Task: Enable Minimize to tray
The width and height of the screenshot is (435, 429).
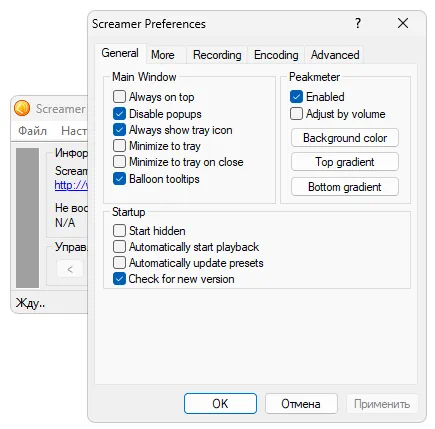Action: click(x=119, y=146)
